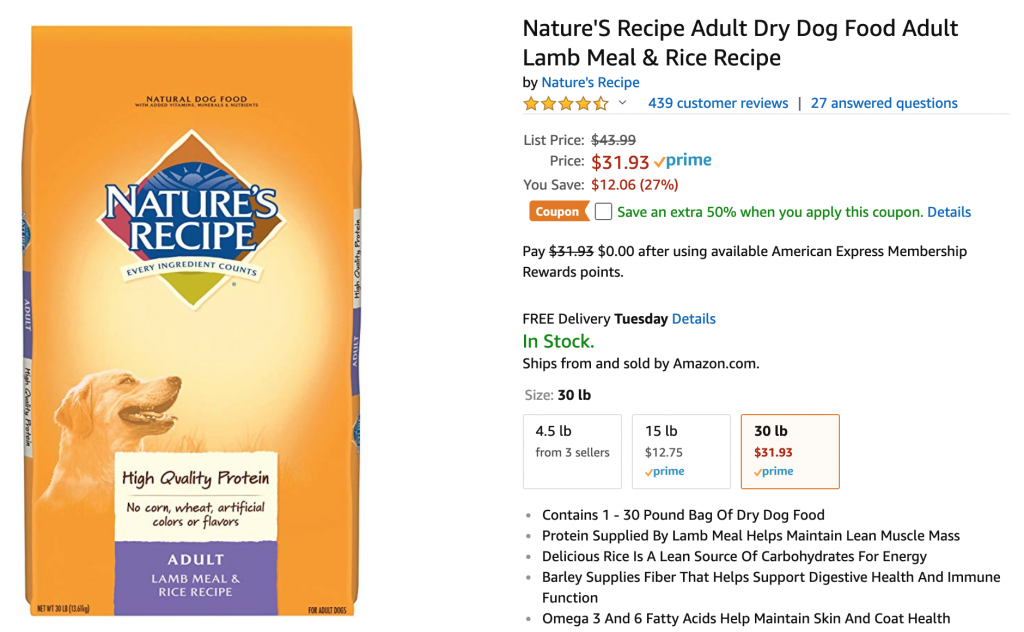Click Prime icon in the 30 lb option
The image size is (1024, 632).
point(774,471)
